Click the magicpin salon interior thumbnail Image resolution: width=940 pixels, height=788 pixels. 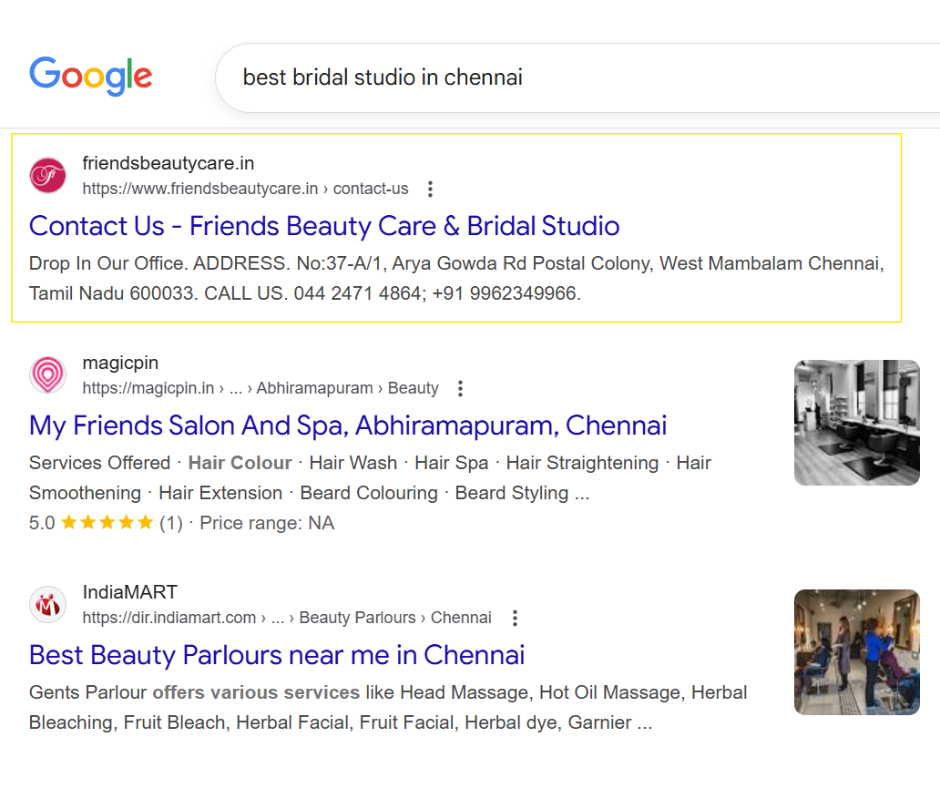point(856,422)
